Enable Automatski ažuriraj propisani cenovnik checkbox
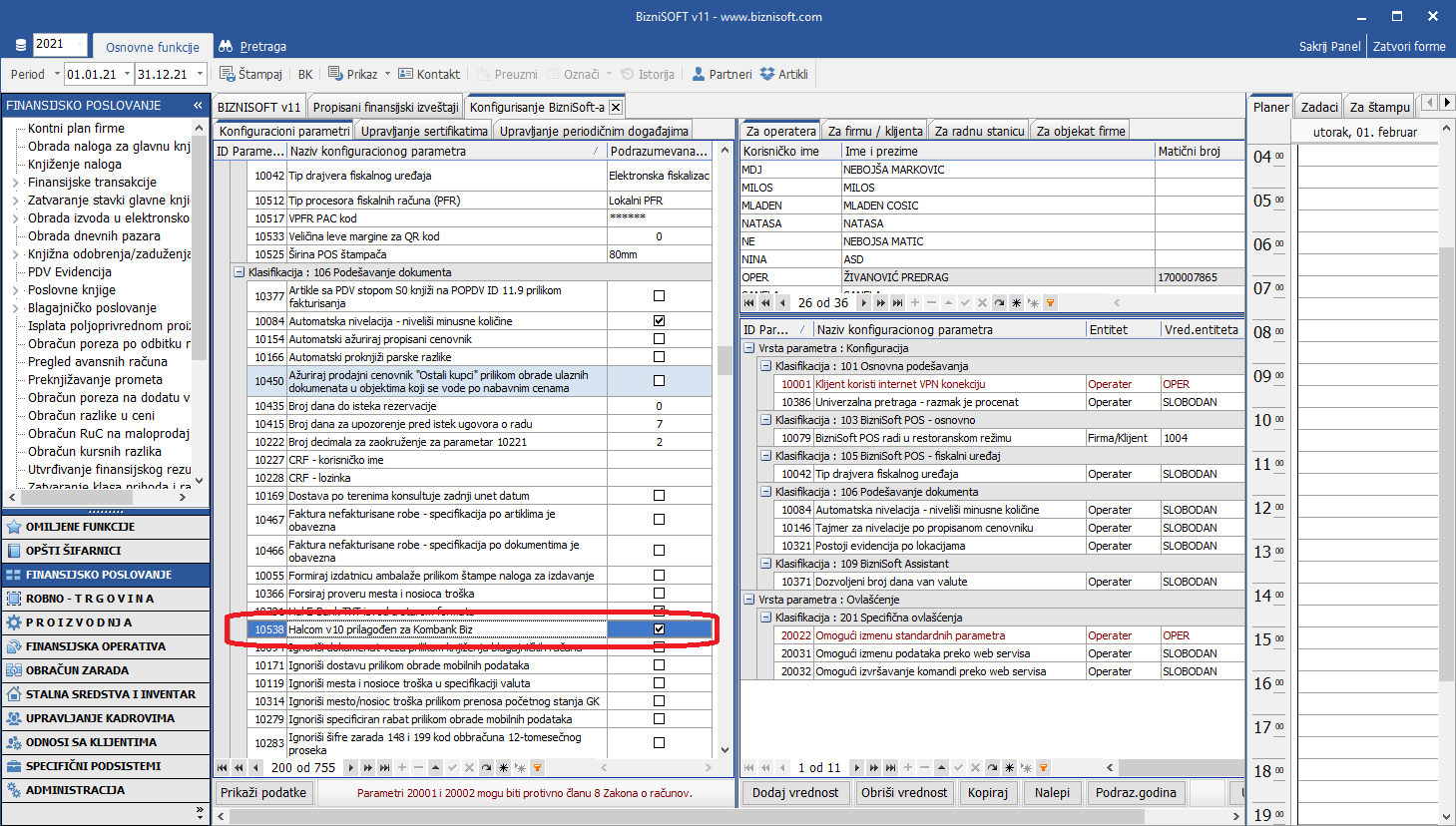 [659, 339]
